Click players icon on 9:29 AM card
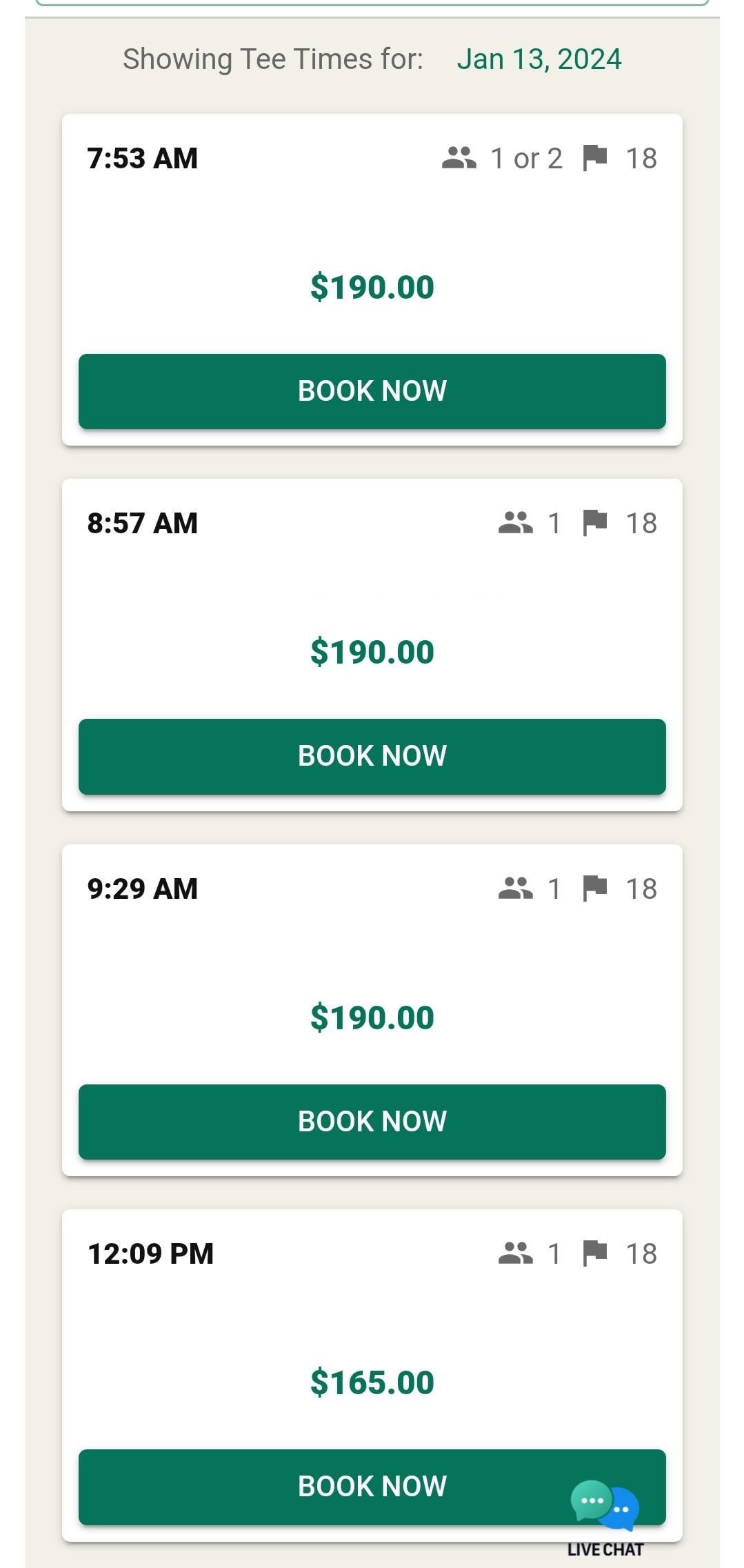744x1568 pixels. pyautogui.click(x=516, y=889)
